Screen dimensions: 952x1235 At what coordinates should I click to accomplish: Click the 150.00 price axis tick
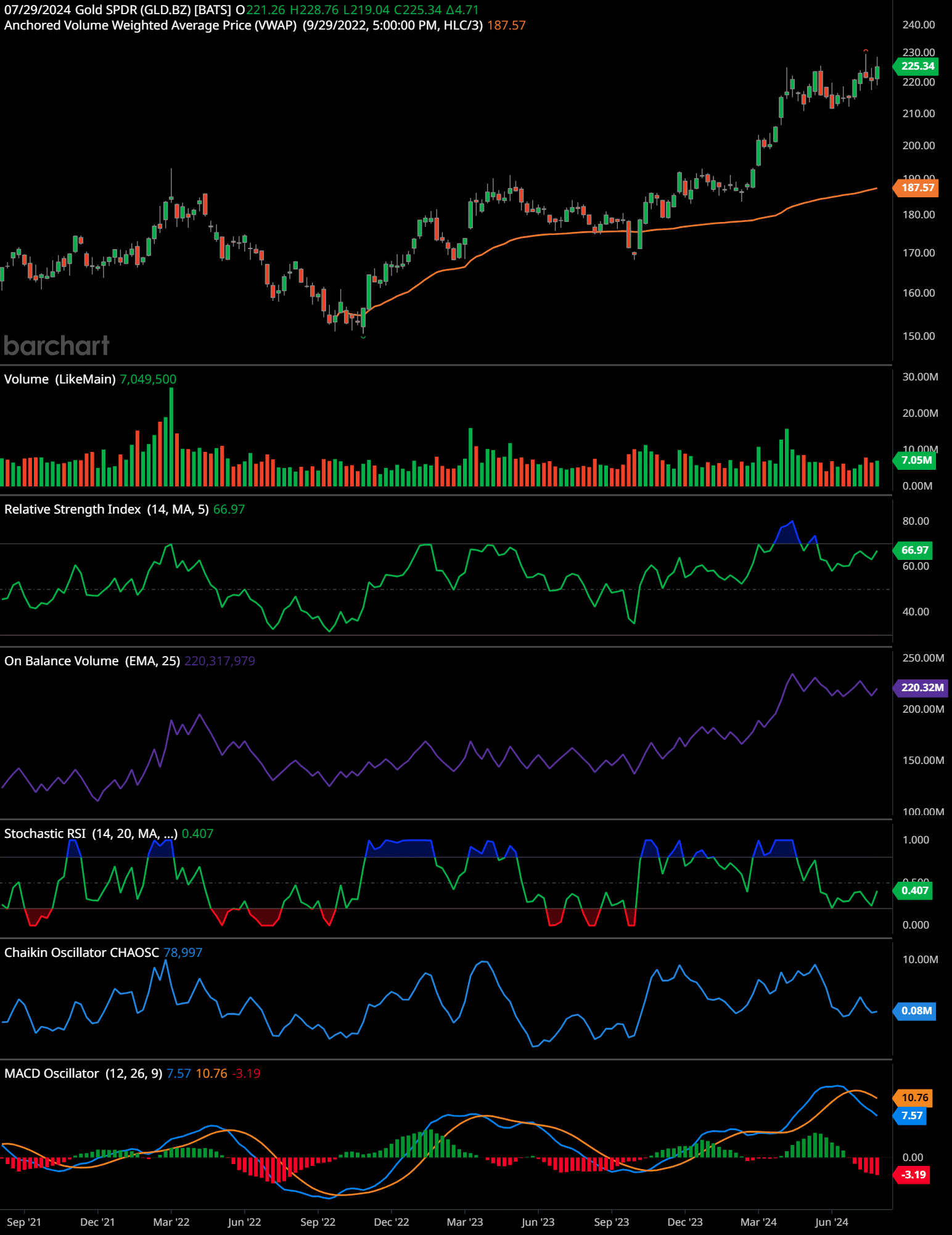coord(919,336)
